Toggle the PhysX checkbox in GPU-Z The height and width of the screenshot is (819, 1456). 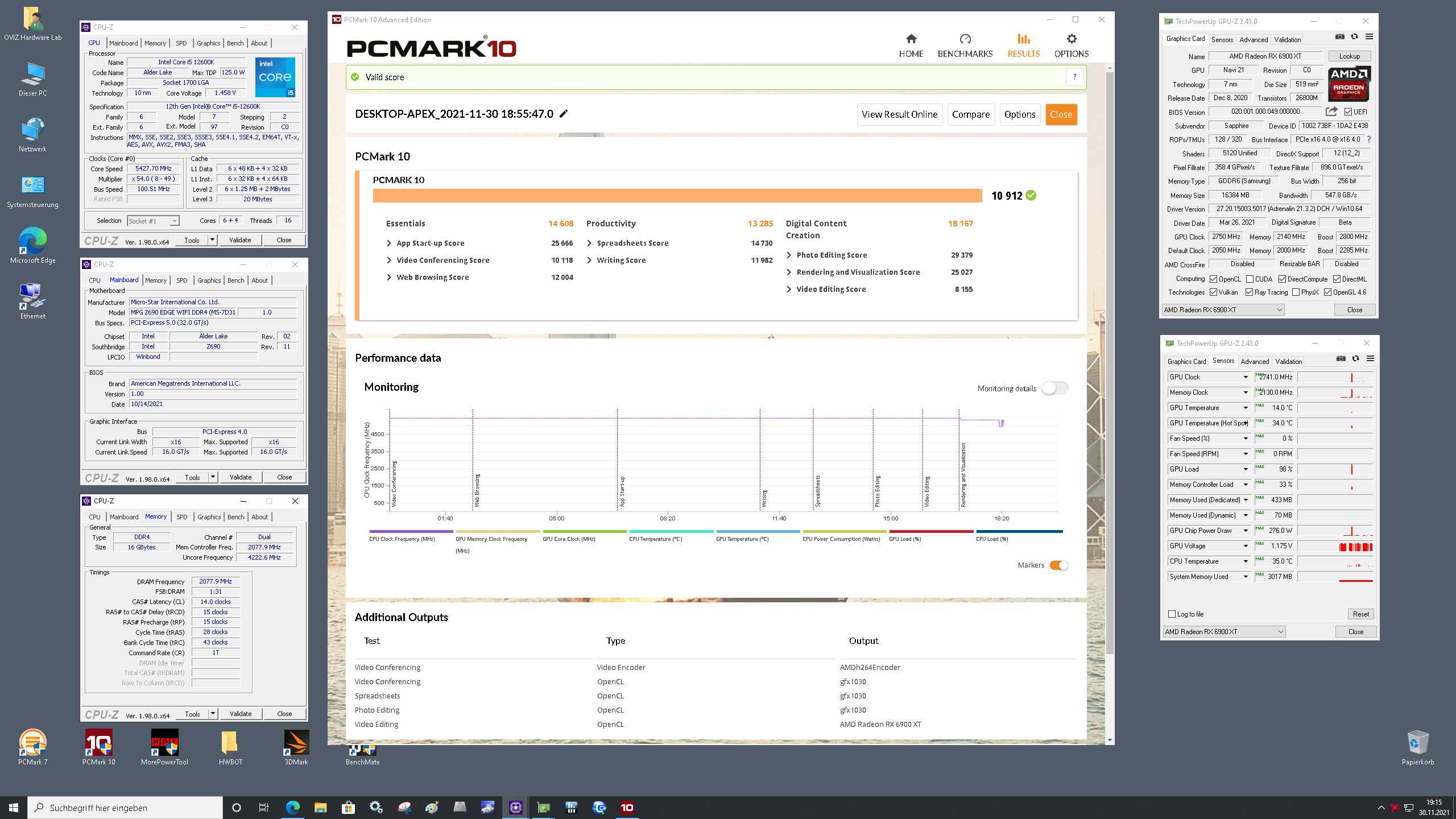(1296, 292)
